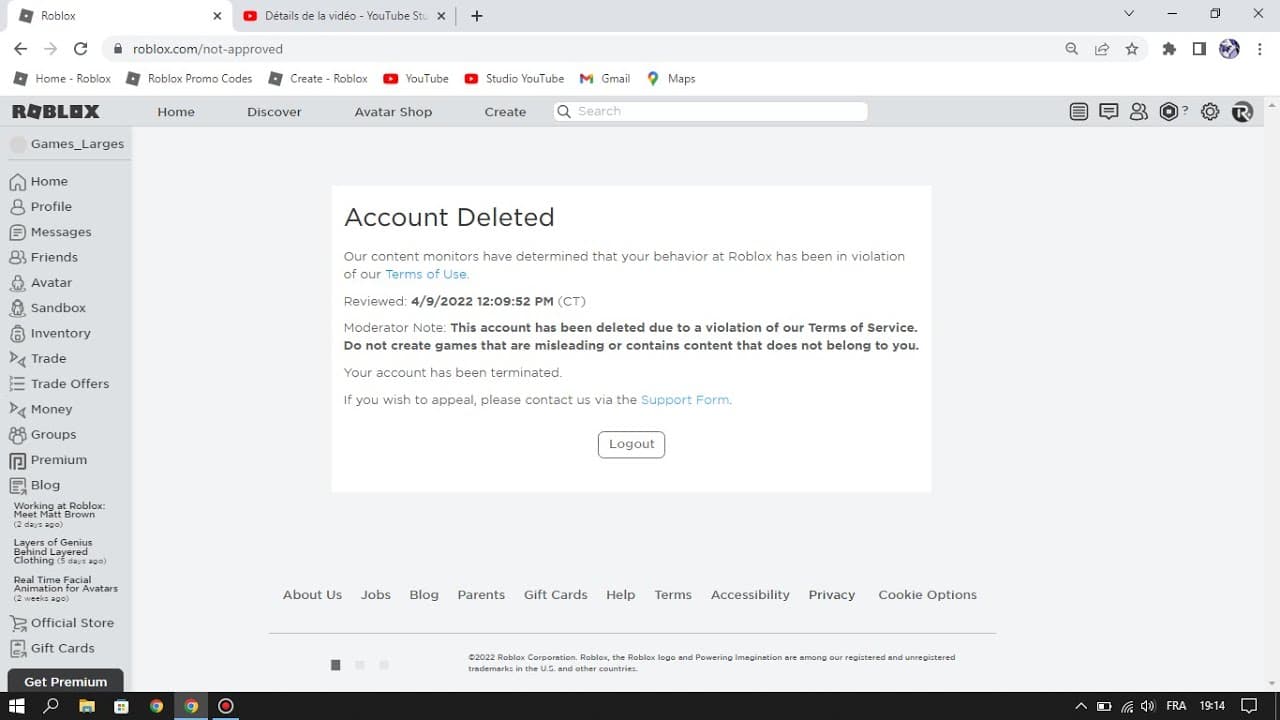The width and height of the screenshot is (1280, 720).
Task: Open the Chrome three-dot menu
Action: point(1259,48)
